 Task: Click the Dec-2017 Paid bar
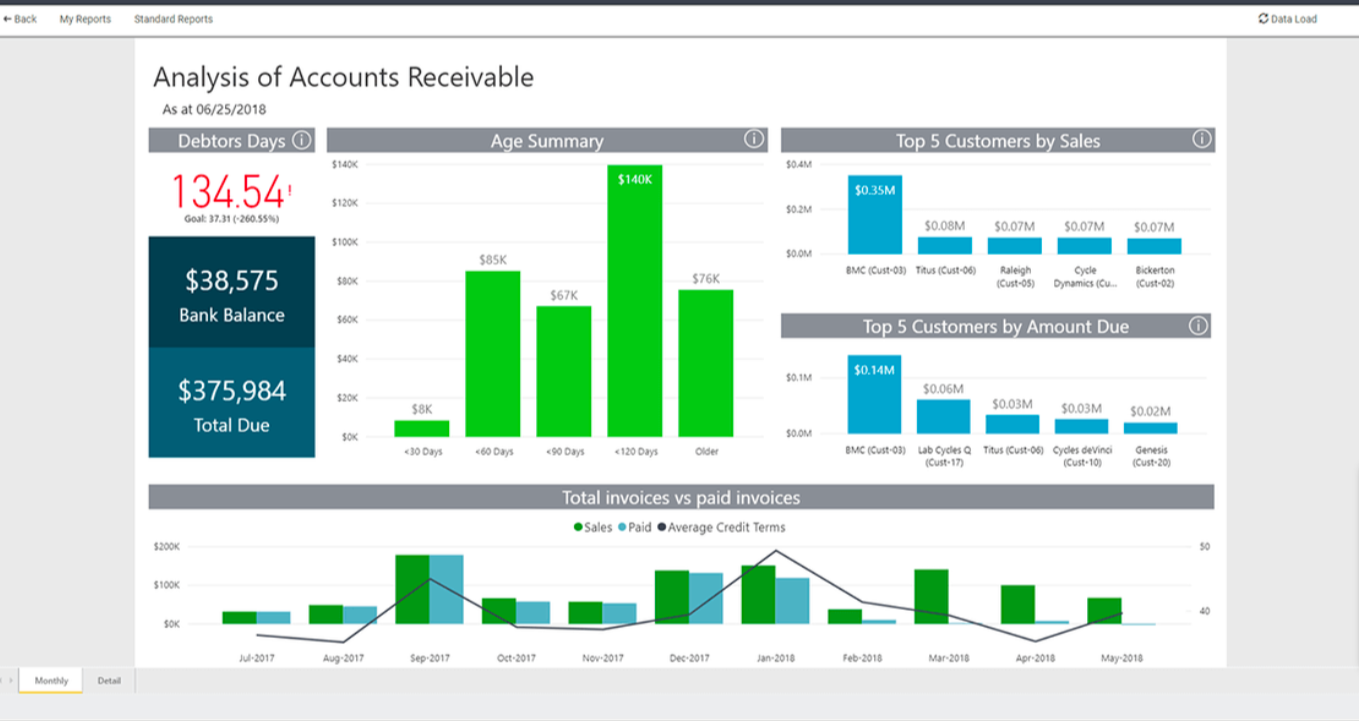[707, 599]
